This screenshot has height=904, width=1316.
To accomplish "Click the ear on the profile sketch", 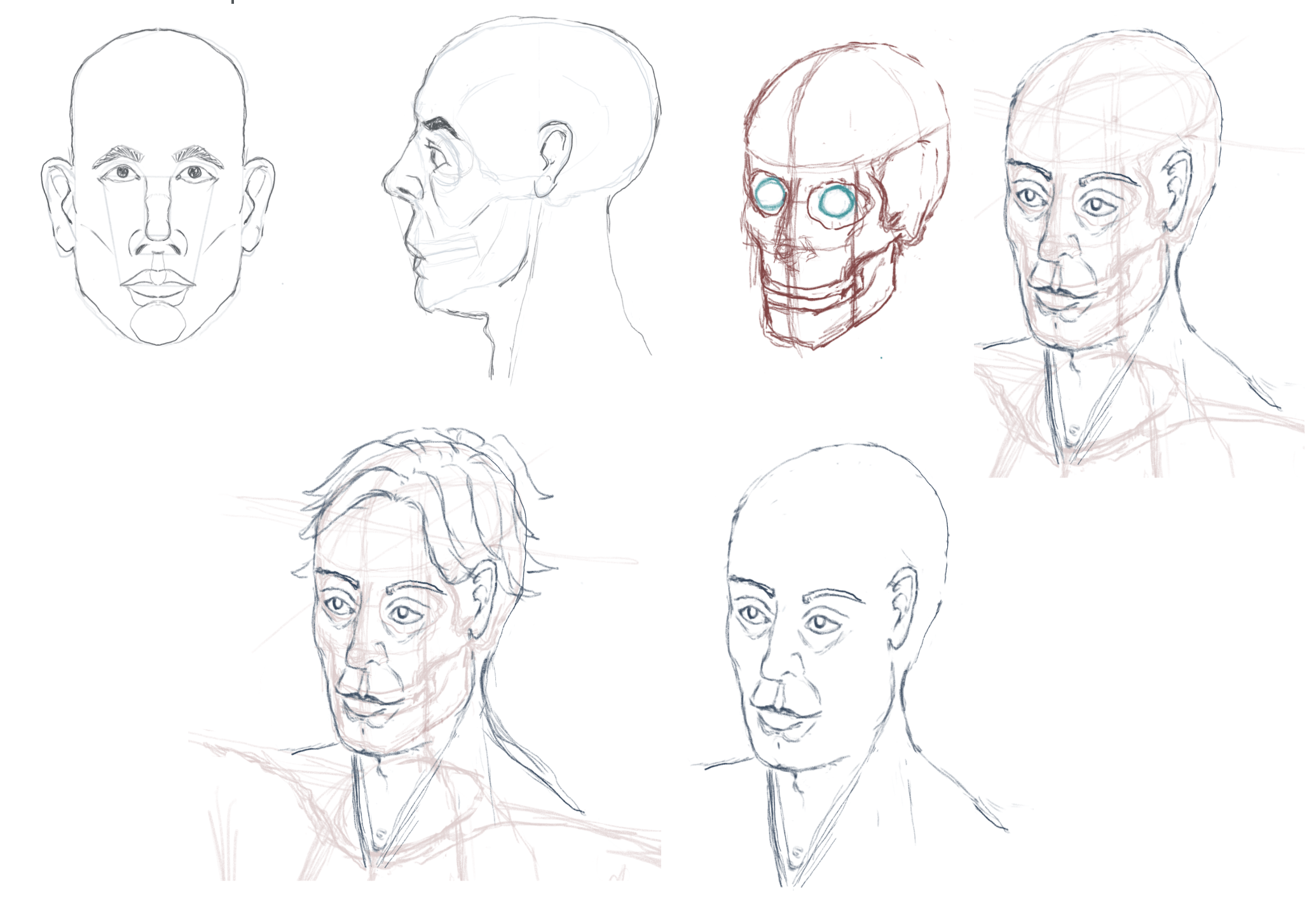I will (553, 158).
